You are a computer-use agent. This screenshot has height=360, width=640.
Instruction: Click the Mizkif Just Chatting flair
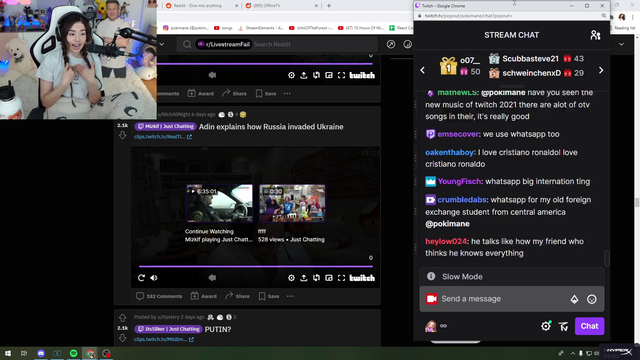(x=165, y=127)
